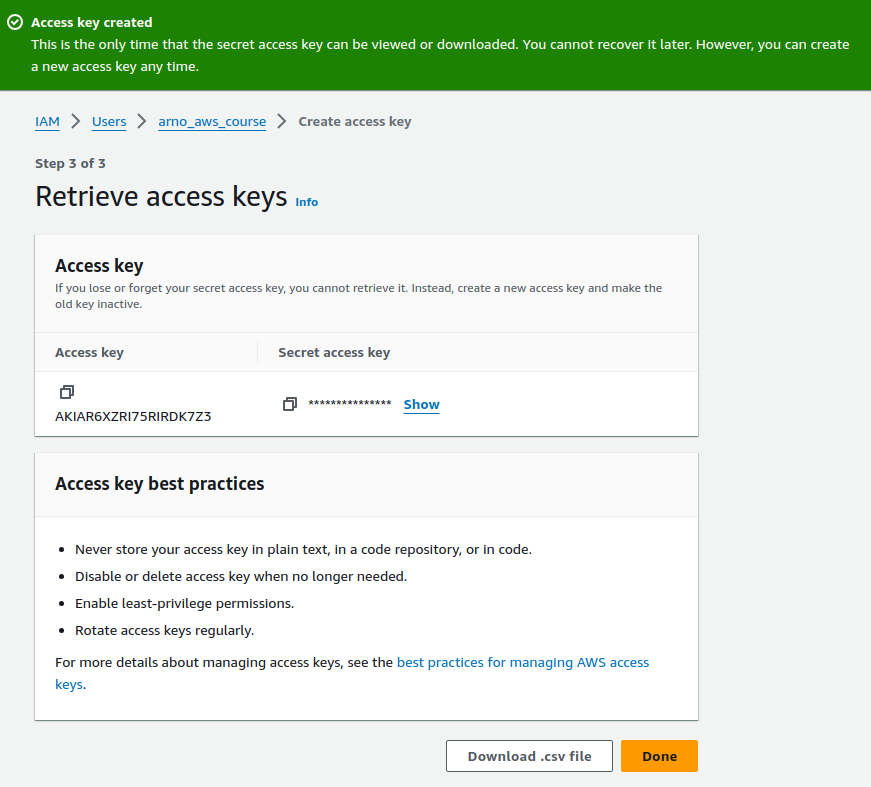
Task: Click the copy icon next to the asterisks
Action: 290,403
